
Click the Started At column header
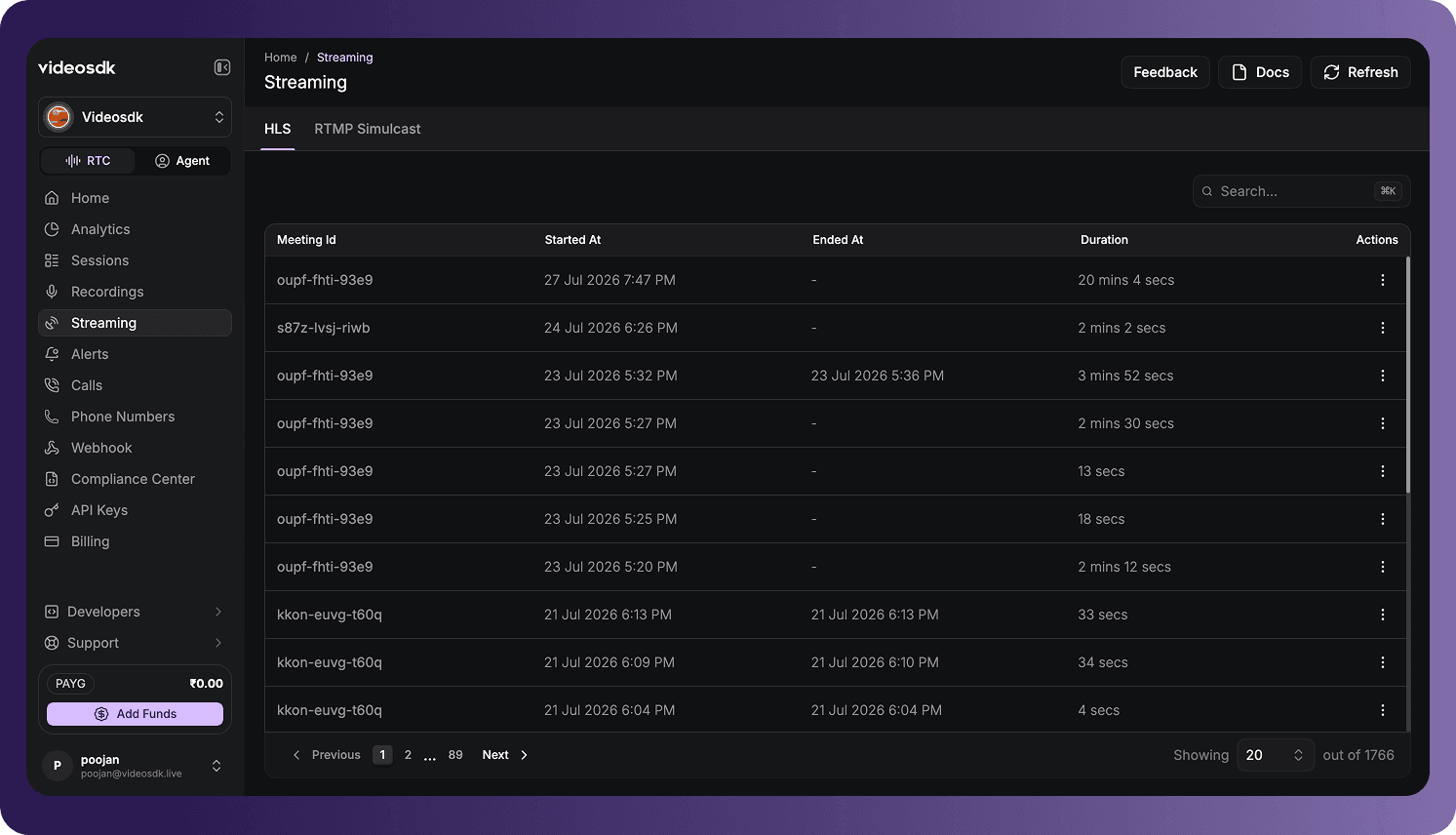click(x=572, y=240)
